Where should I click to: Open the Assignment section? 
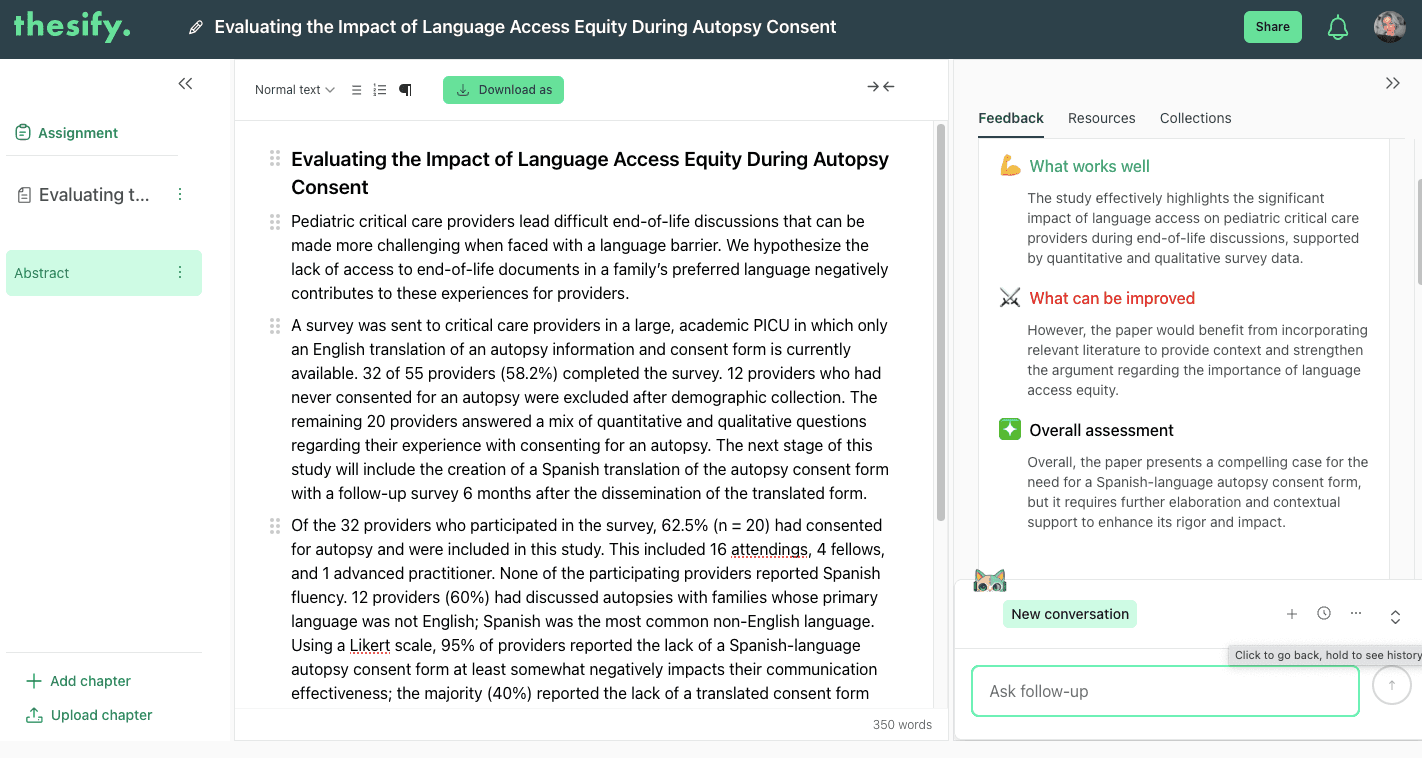[x=67, y=133]
